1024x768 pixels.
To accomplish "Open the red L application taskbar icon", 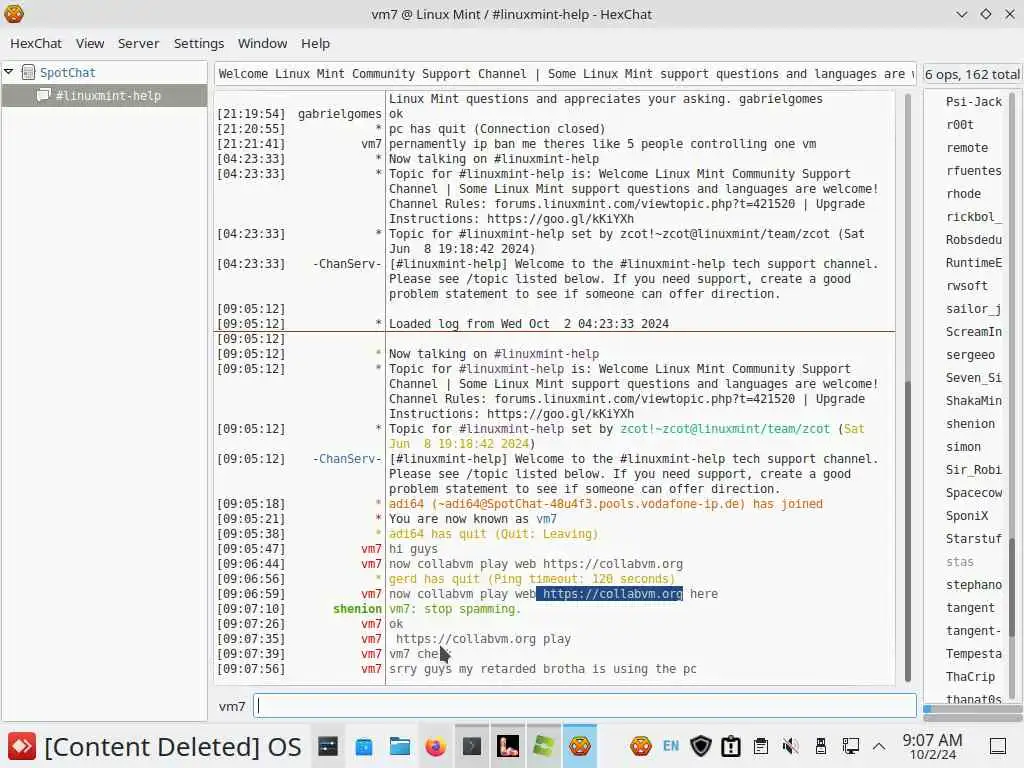I will tap(507, 746).
